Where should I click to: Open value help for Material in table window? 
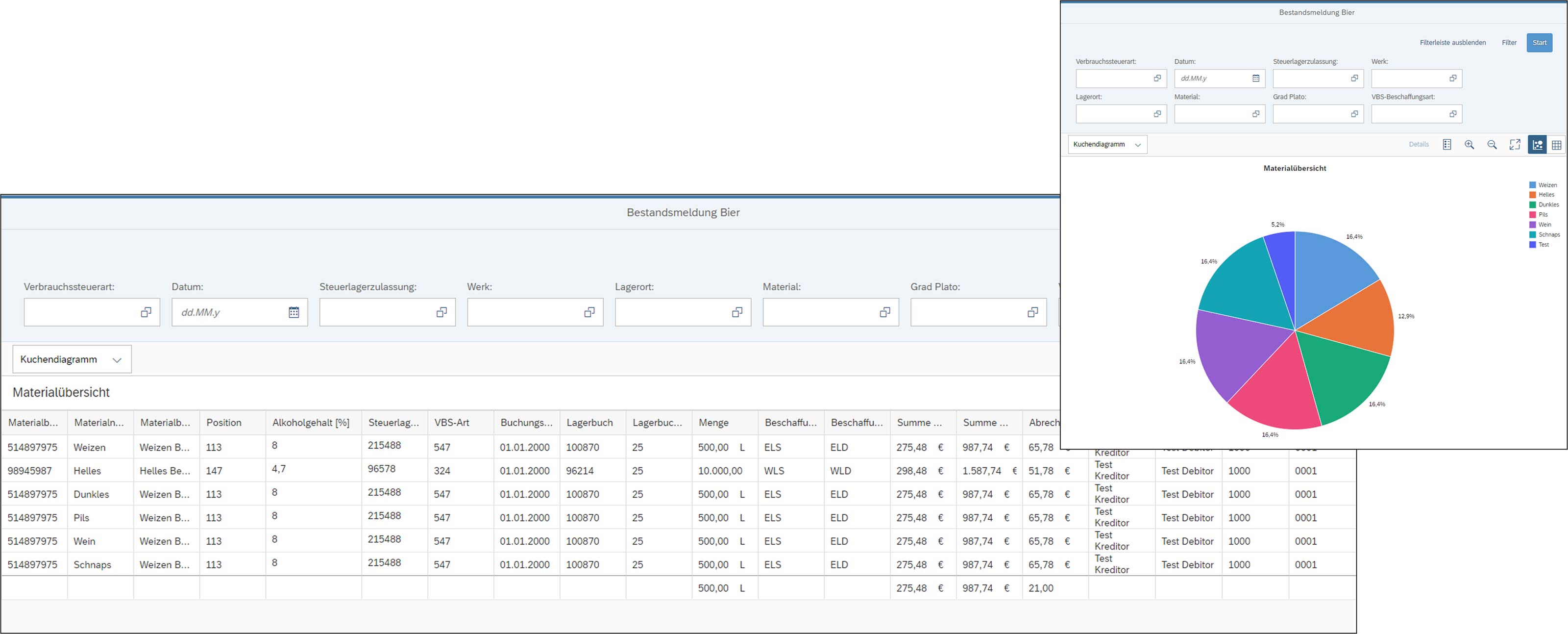pyautogui.click(x=885, y=312)
